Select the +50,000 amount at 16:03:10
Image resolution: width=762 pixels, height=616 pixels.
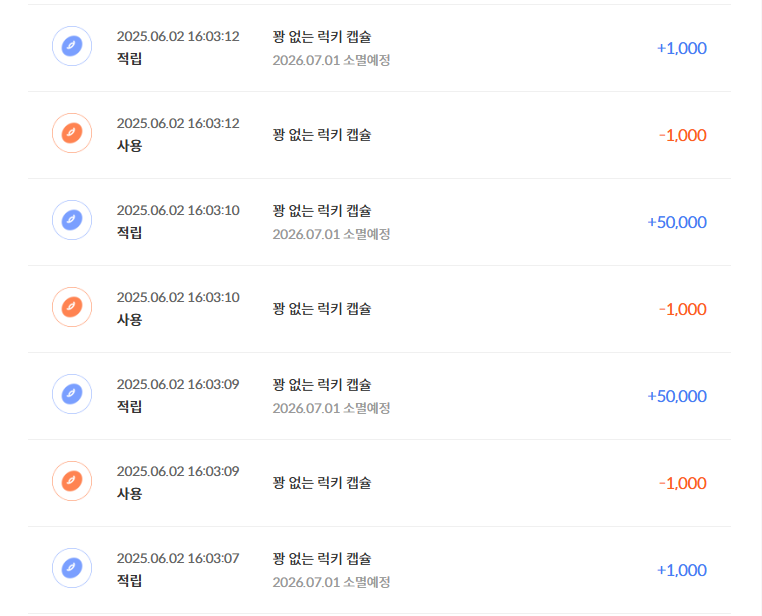(676, 222)
